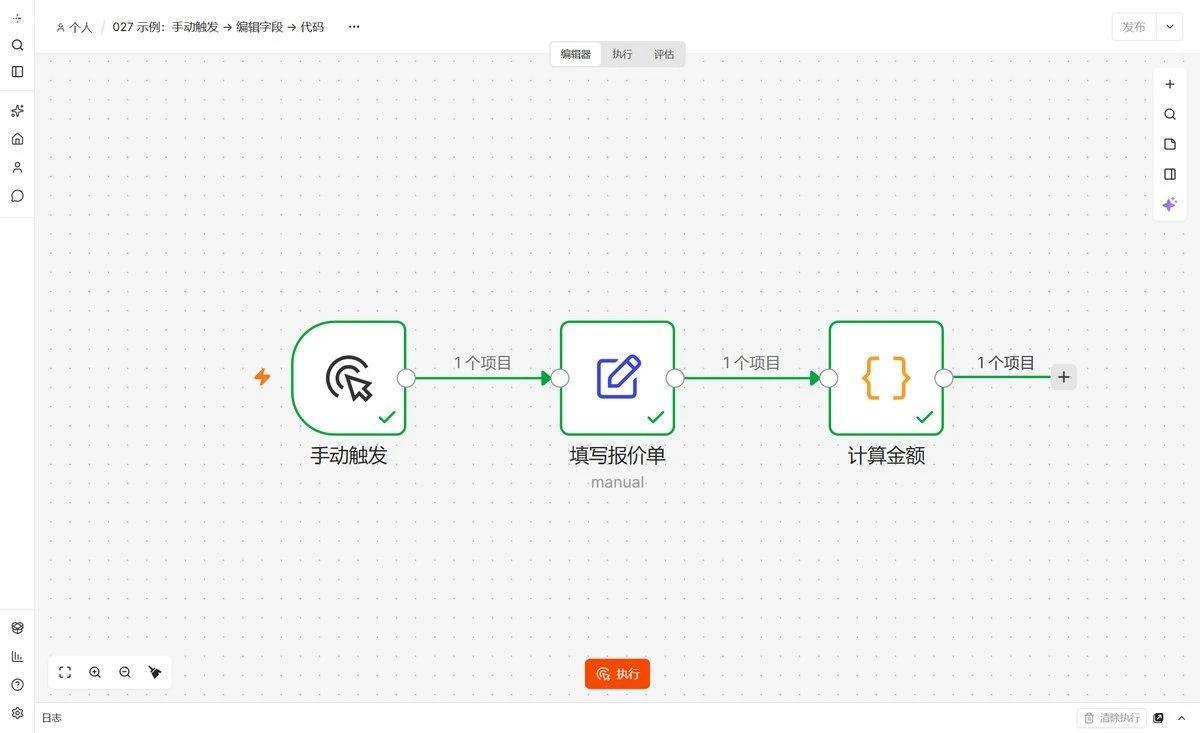Zoom out of the canvas
The image size is (1200, 733).
(125, 673)
